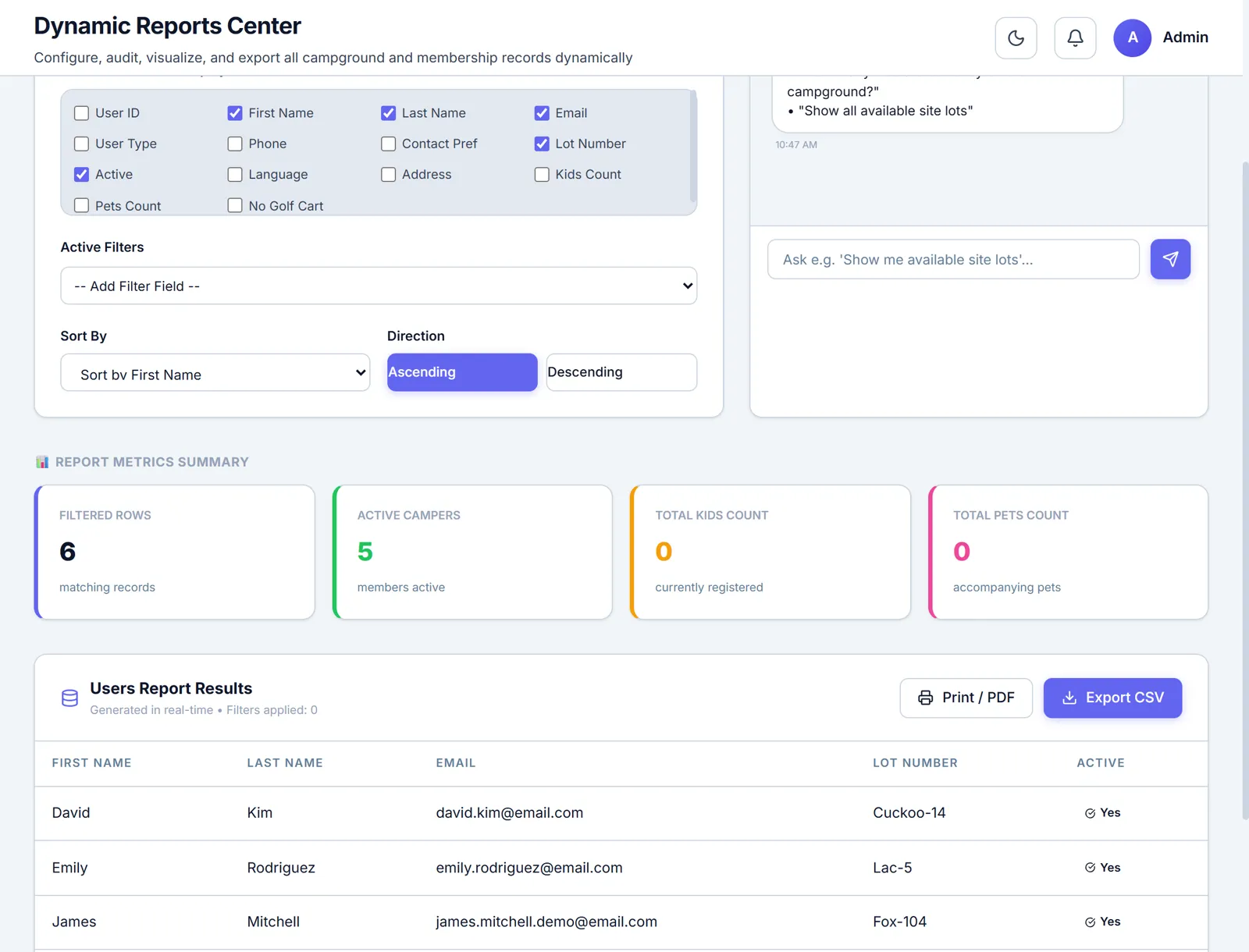Click the Print / PDF button
The width and height of the screenshot is (1249, 952).
(966, 698)
